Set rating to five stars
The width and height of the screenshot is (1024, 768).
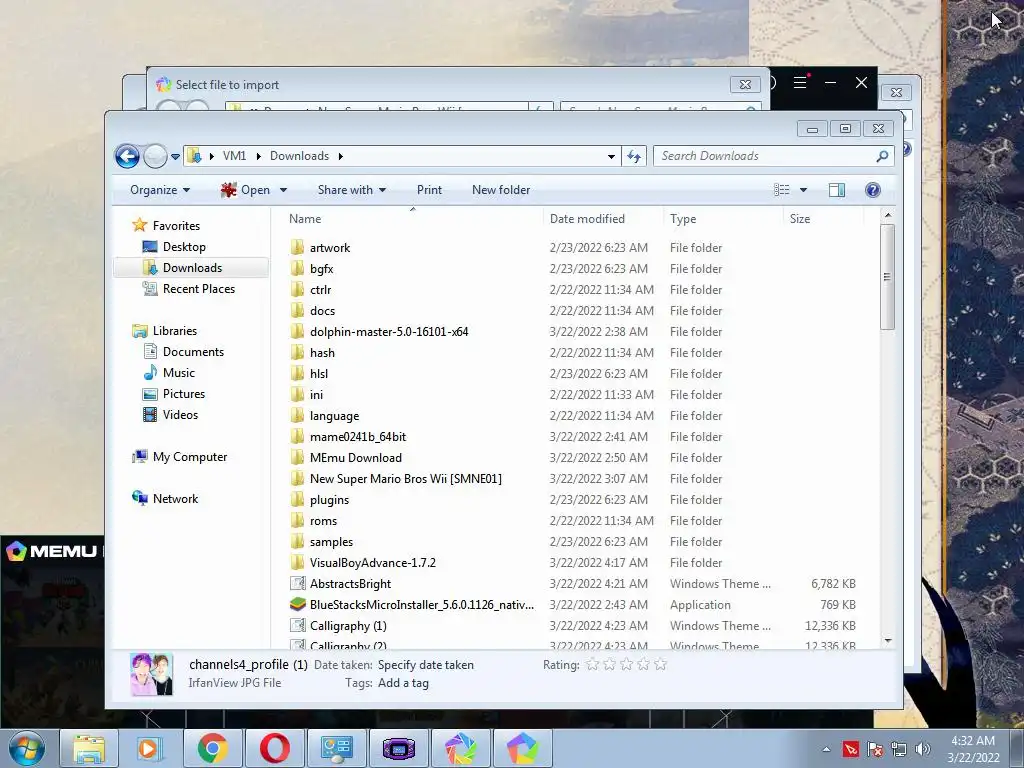[x=660, y=664]
